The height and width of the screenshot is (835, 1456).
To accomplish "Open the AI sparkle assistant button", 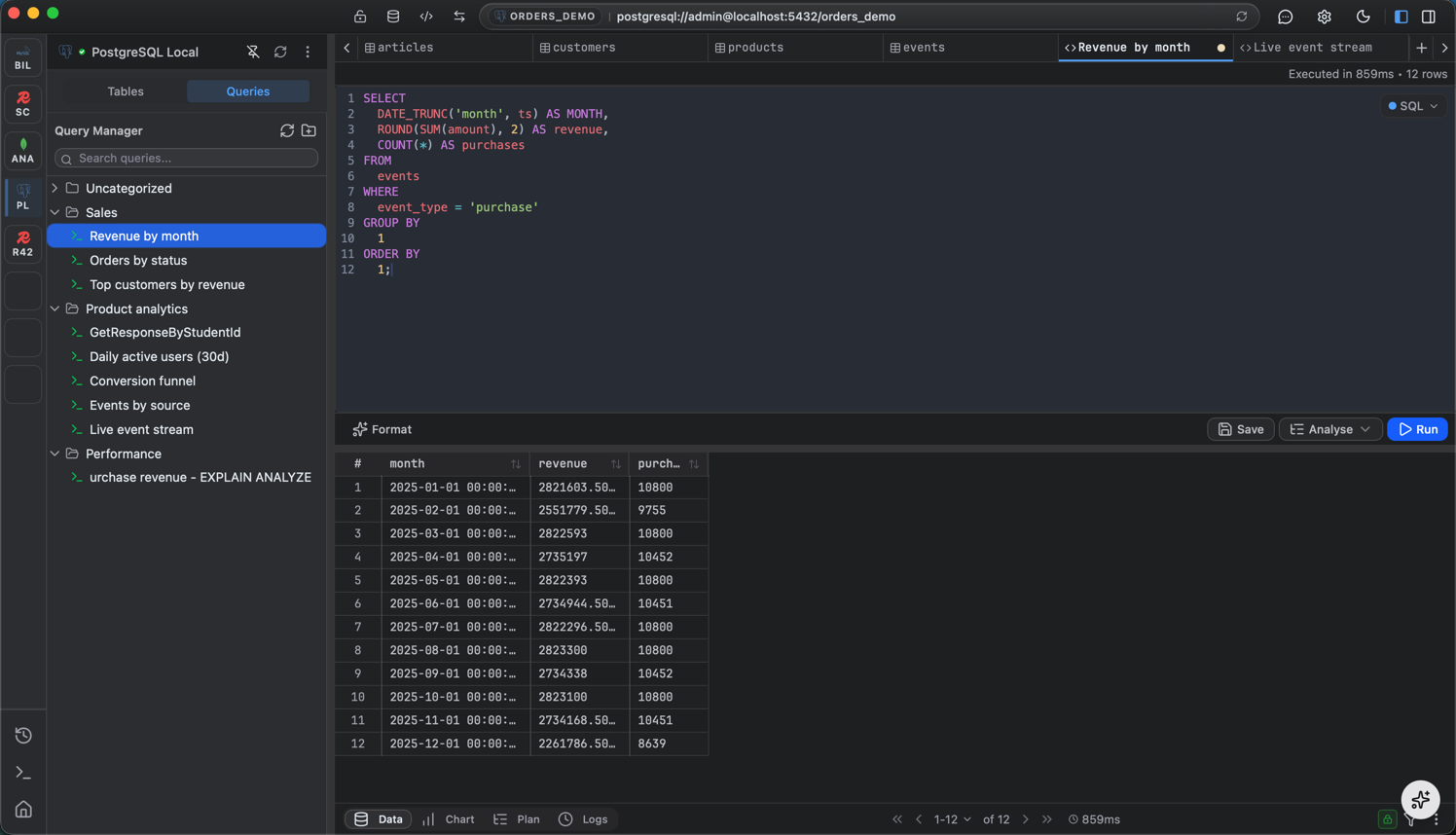I will (x=1420, y=800).
